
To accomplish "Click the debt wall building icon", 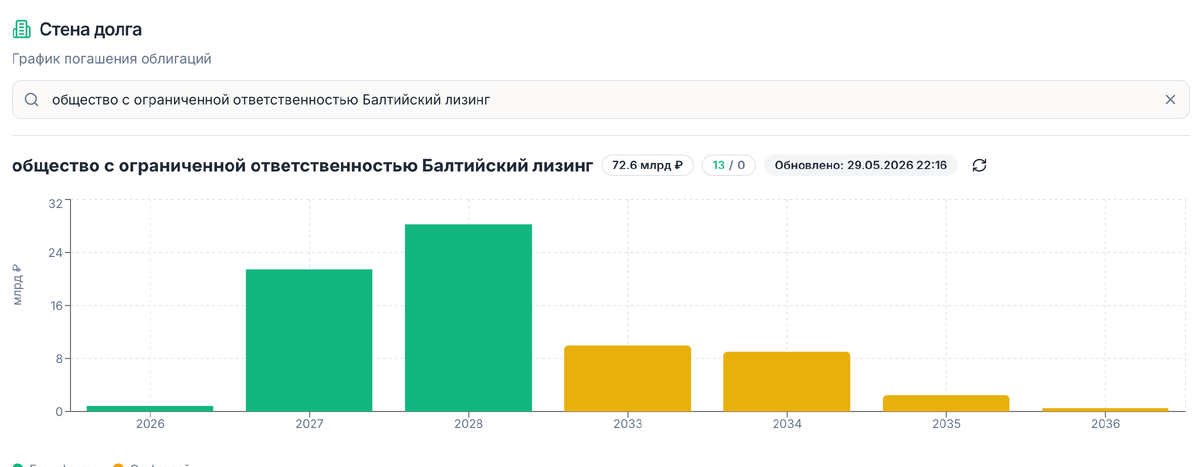I will coord(22,30).
